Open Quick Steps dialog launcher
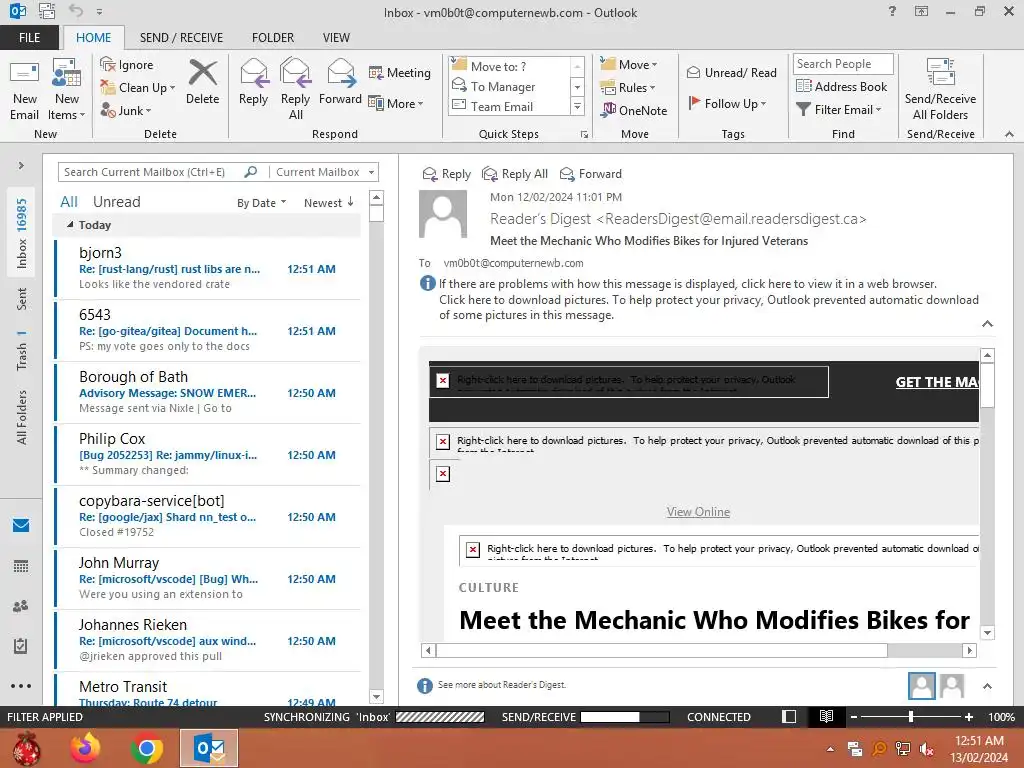The width and height of the screenshot is (1024, 768). point(584,135)
